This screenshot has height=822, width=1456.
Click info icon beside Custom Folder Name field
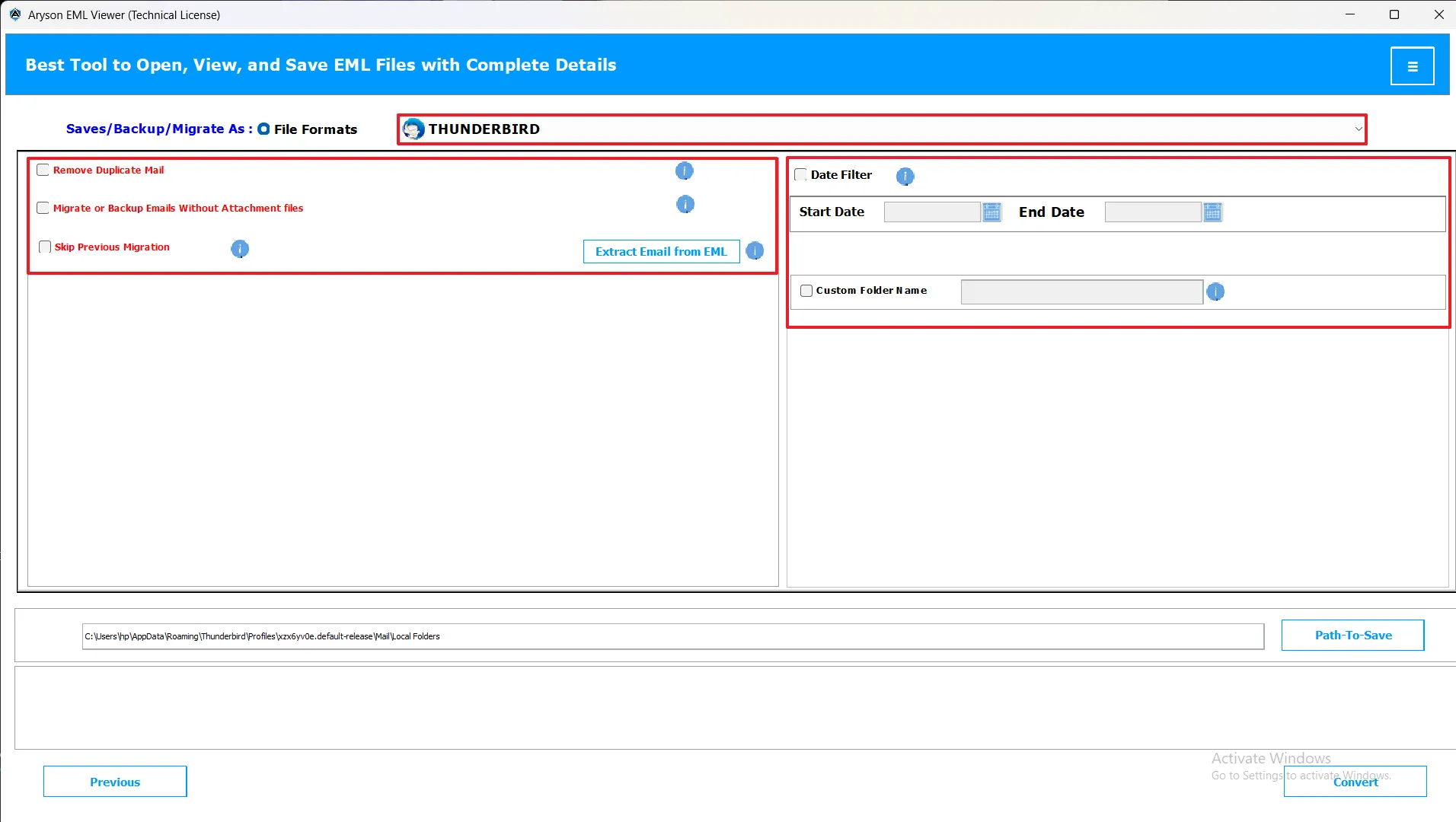(x=1215, y=292)
